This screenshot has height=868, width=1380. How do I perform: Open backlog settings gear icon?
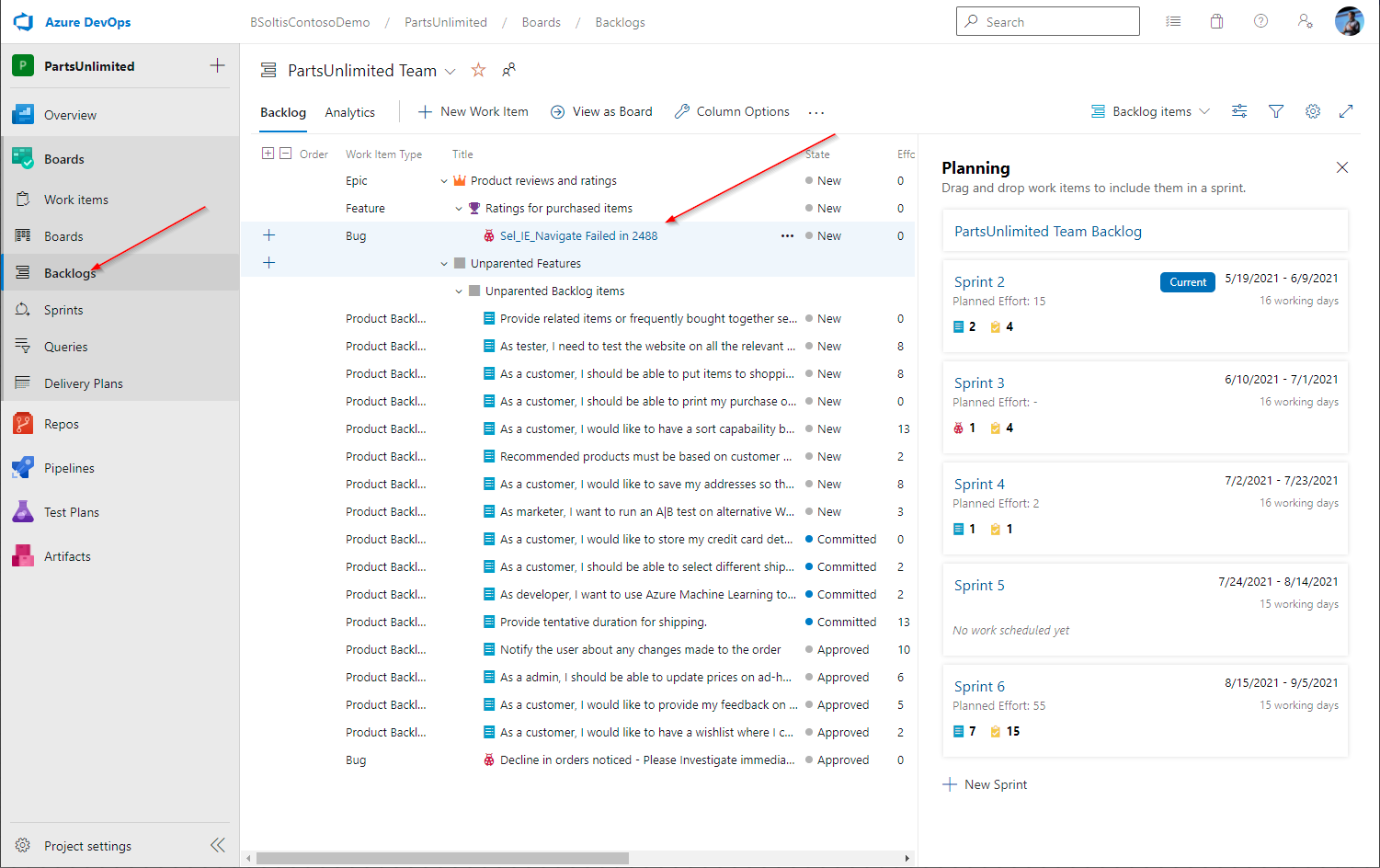click(1313, 111)
